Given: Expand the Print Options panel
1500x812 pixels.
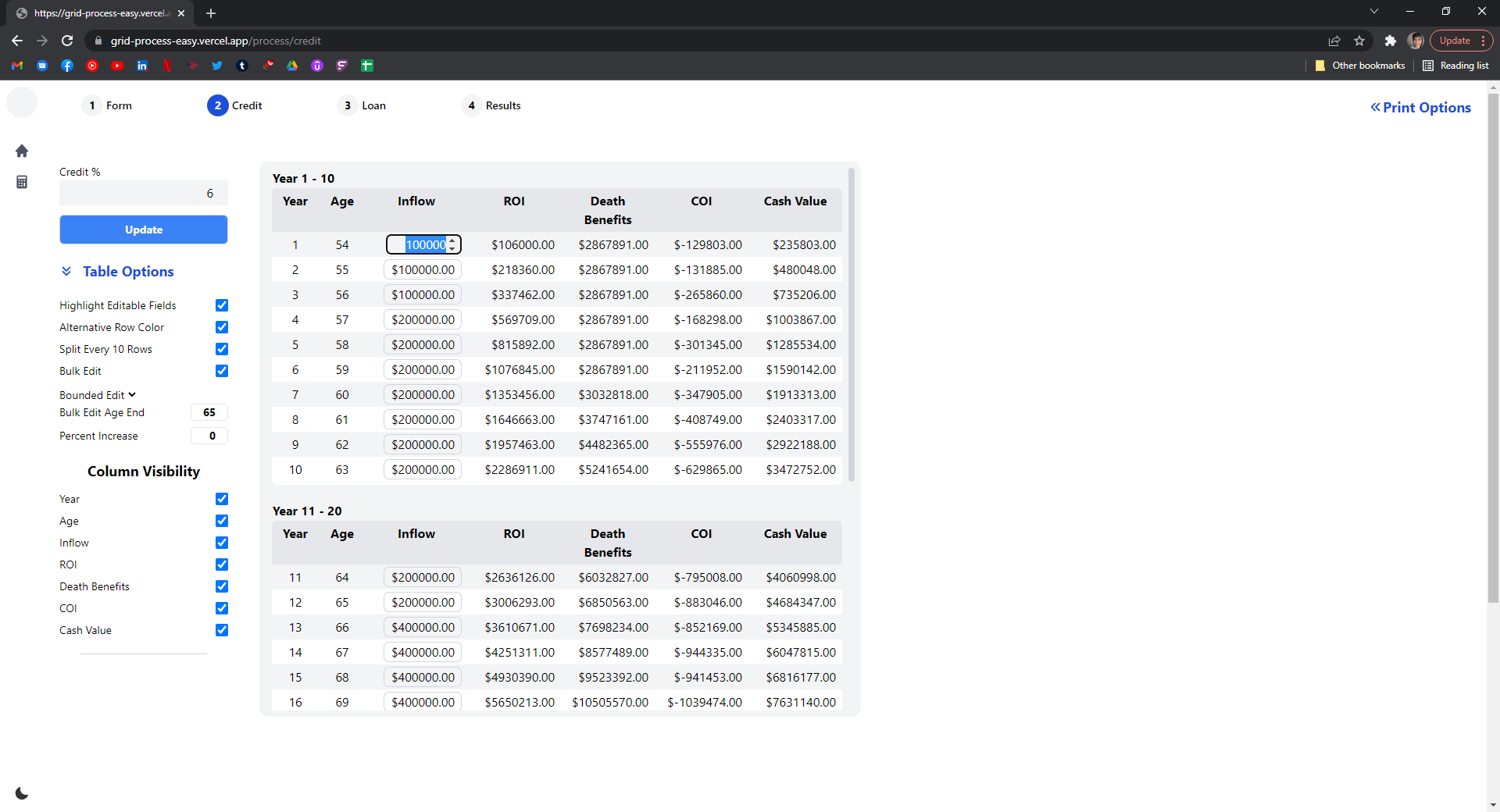Looking at the screenshot, I should pos(1420,108).
